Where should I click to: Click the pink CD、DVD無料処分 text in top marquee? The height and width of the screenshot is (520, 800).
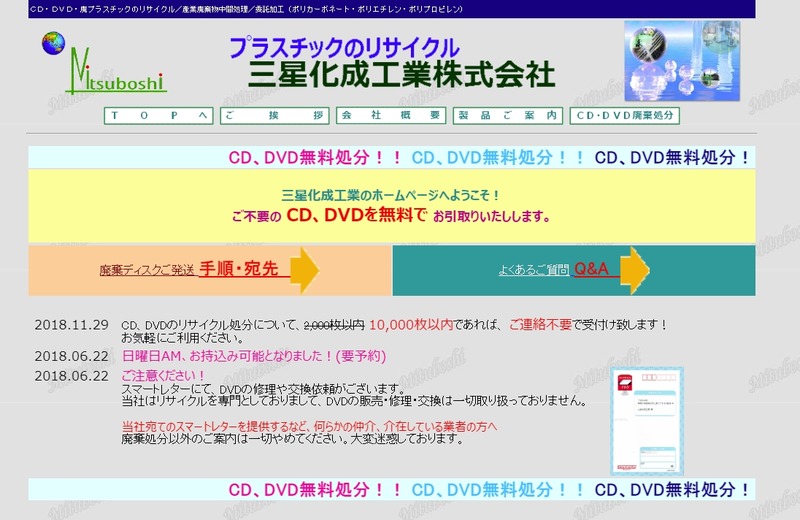[315, 157]
